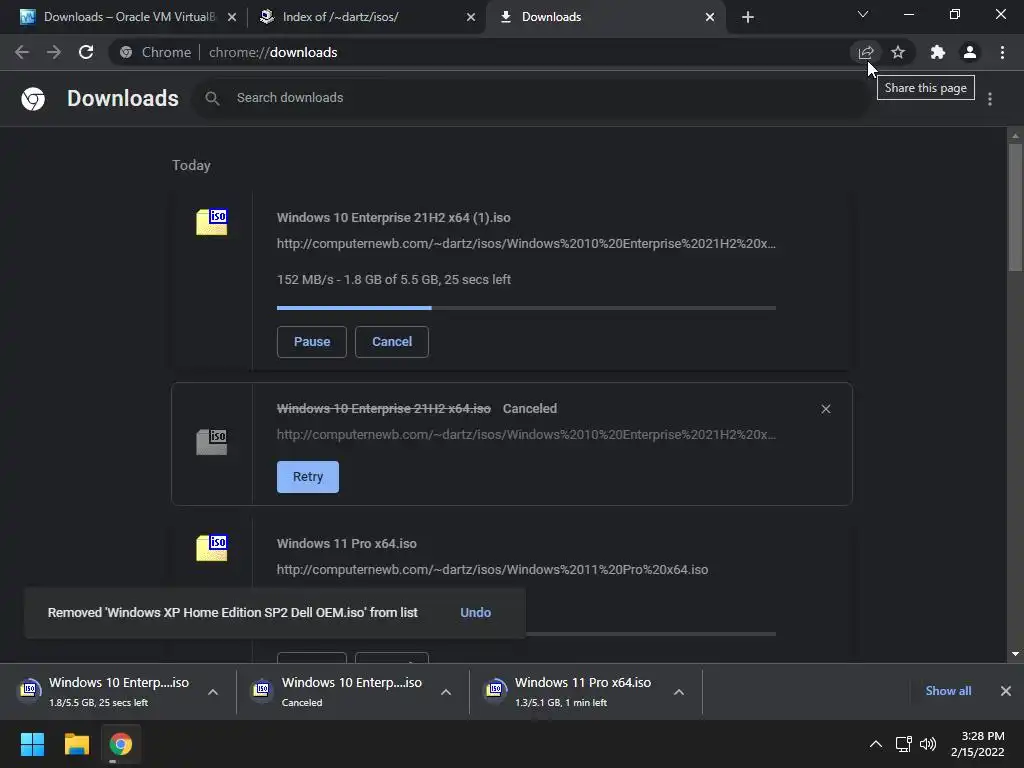
Task: Click the ISO file icon for Windows 11 Pro x64.iso
Action: pos(212,548)
